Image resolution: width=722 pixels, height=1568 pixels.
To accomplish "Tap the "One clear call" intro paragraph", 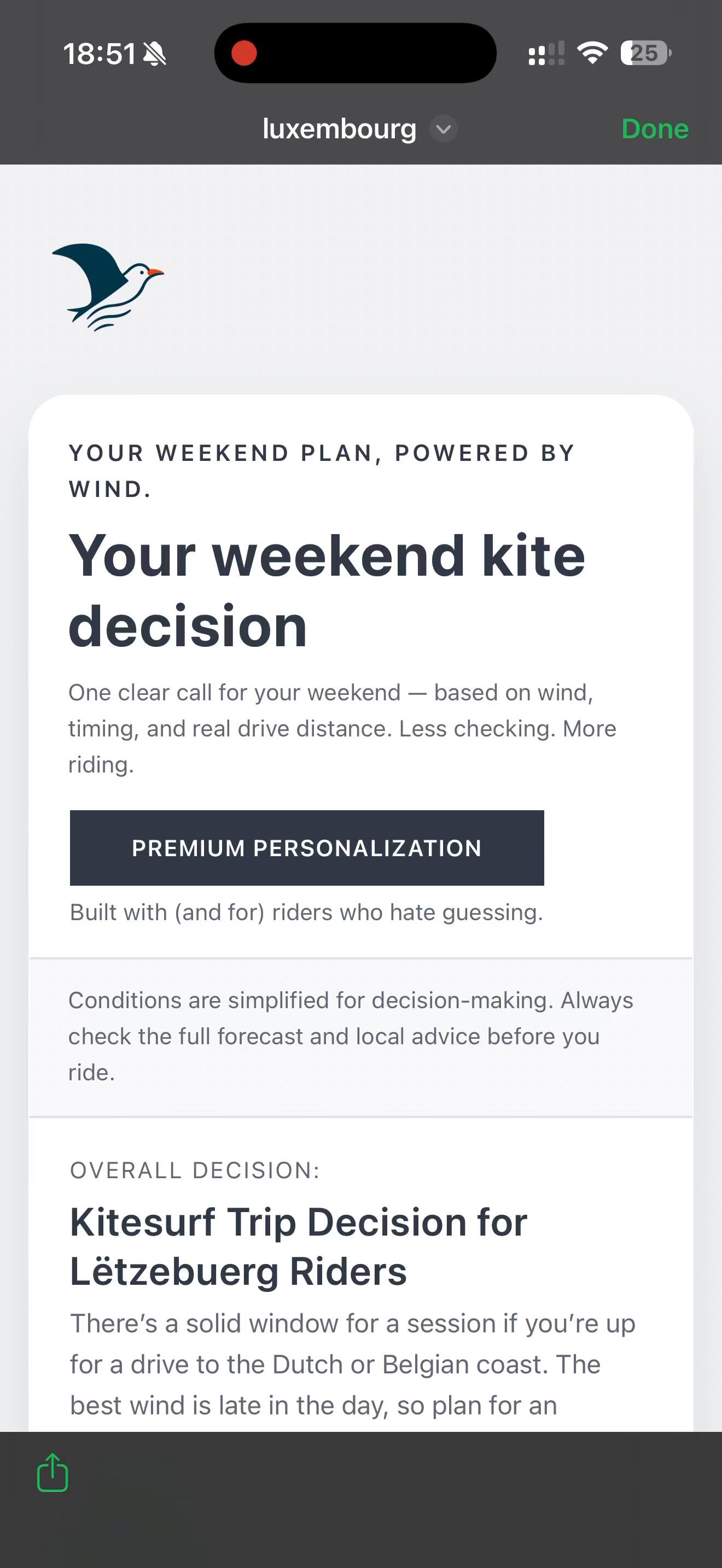I will (342, 728).
